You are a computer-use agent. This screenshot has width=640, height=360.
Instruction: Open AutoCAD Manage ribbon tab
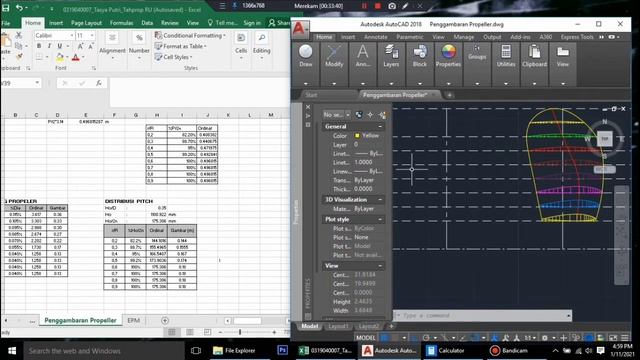464,37
